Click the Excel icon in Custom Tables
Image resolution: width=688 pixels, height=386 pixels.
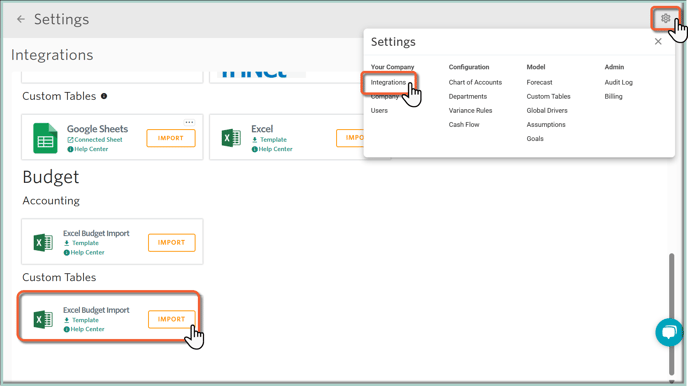(231, 138)
